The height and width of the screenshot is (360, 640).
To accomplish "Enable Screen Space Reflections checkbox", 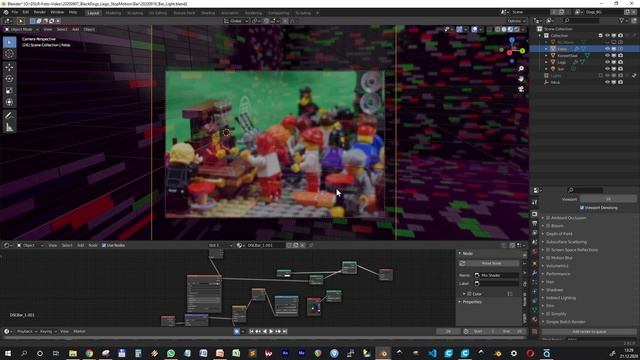I will [548, 250].
